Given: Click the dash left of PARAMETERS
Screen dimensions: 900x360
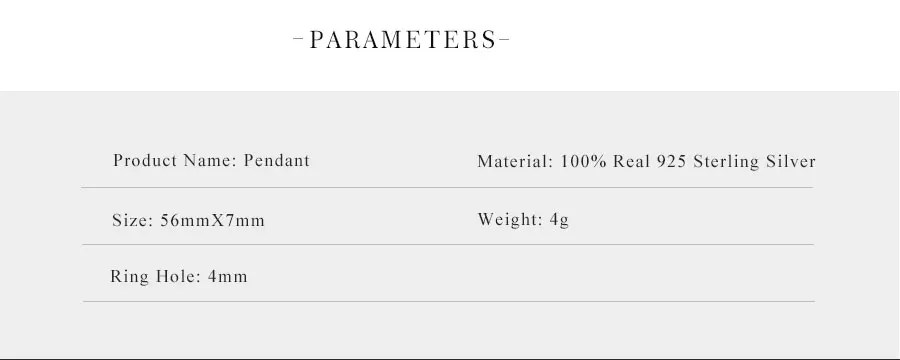Looking at the screenshot, I should pos(298,40).
